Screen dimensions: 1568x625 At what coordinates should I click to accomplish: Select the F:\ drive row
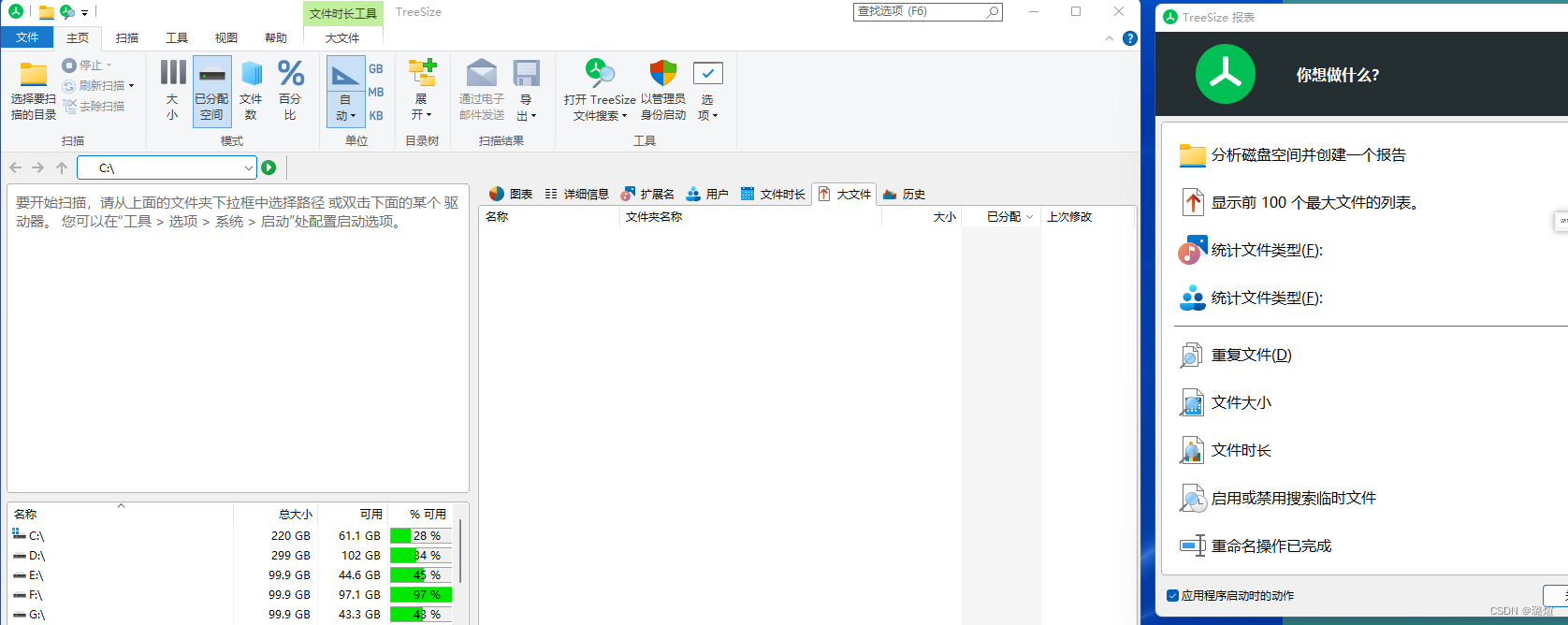[x=231, y=595]
